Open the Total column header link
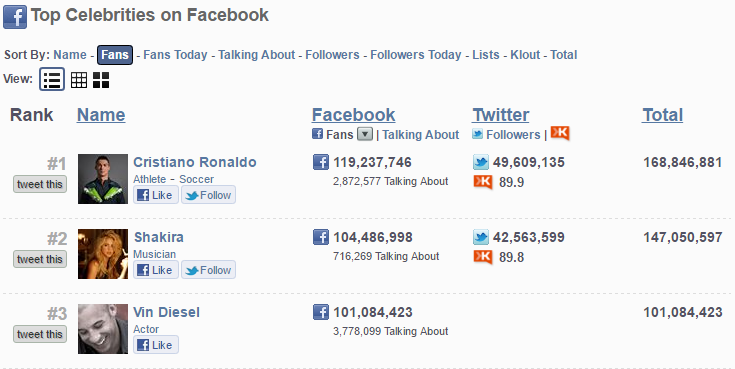This screenshot has width=735, height=369. coord(662,115)
